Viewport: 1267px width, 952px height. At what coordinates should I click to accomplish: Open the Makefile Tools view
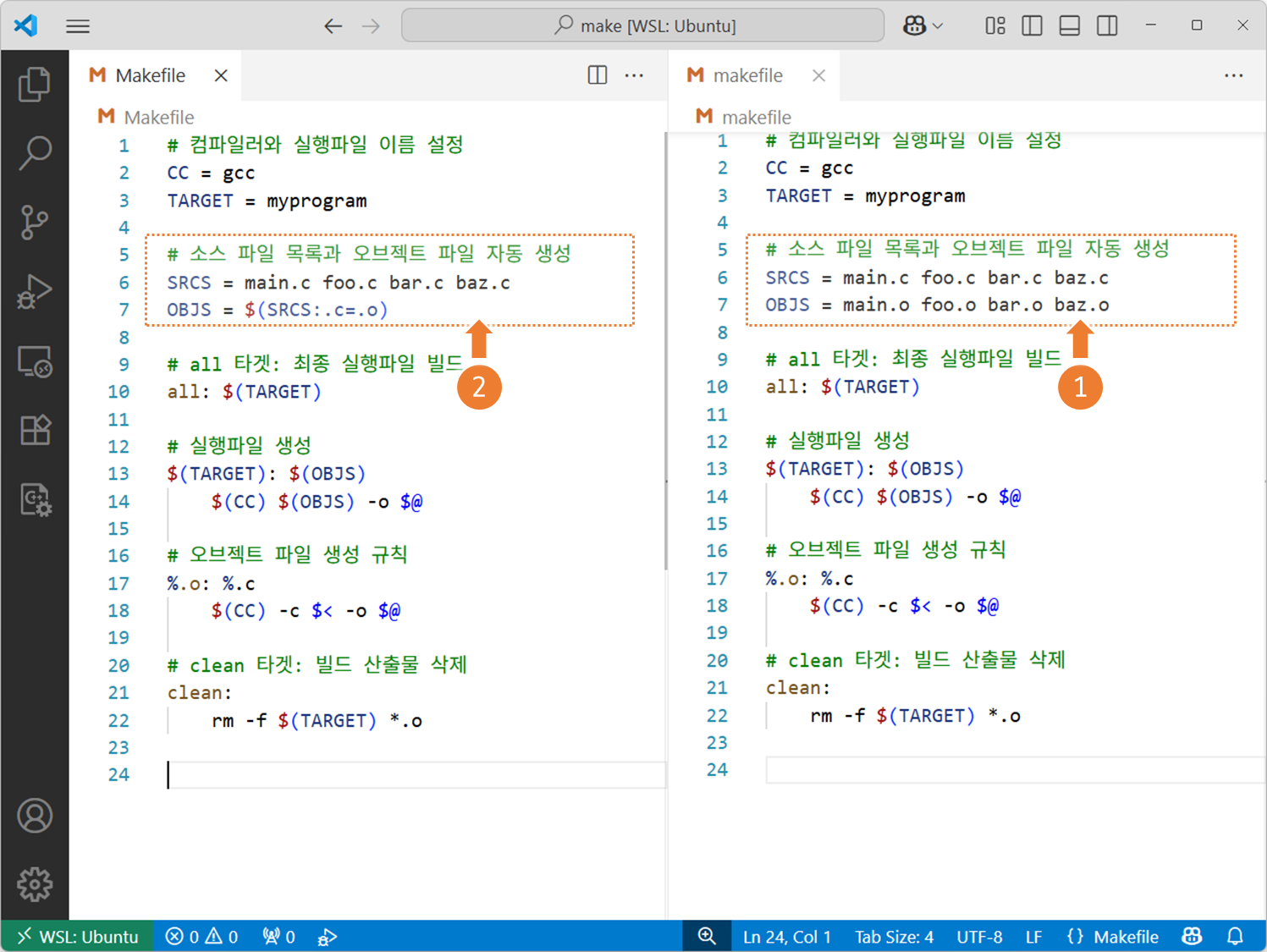[x=35, y=500]
